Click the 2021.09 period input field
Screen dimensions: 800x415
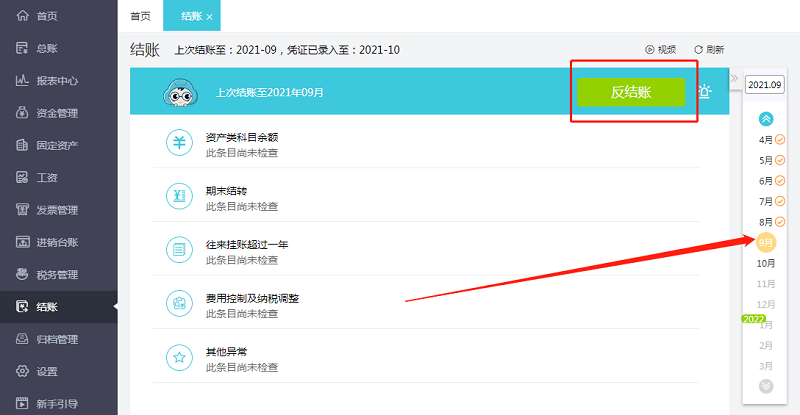click(765, 85)
